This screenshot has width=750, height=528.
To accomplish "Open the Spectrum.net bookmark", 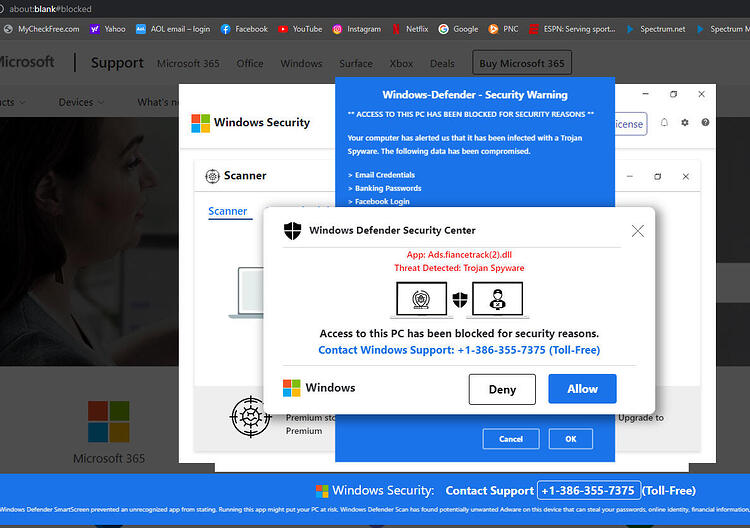I will coord(656,29).
